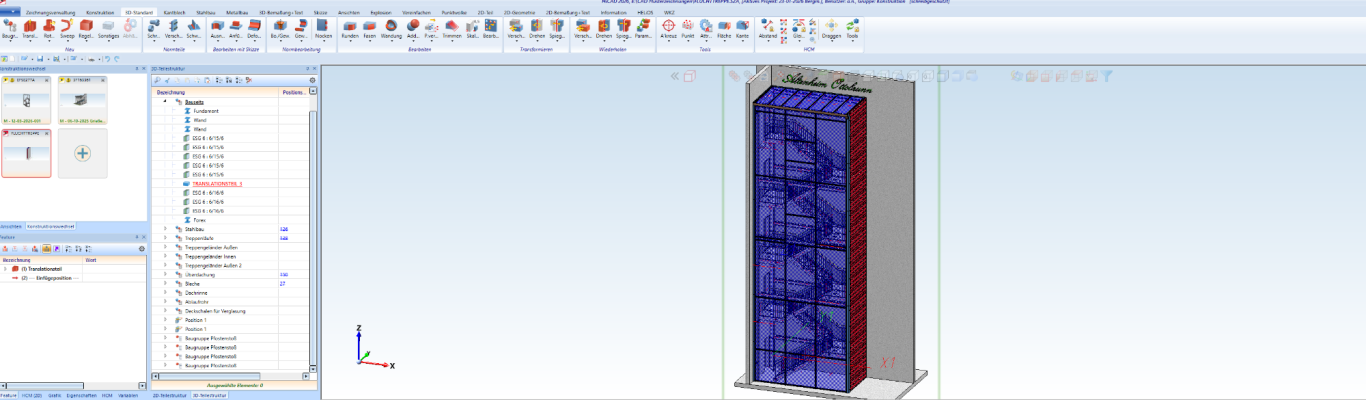This screenshot has width=1366, height=400.
Task: Click the Draggen tool icon
Action: coord(832,26)
